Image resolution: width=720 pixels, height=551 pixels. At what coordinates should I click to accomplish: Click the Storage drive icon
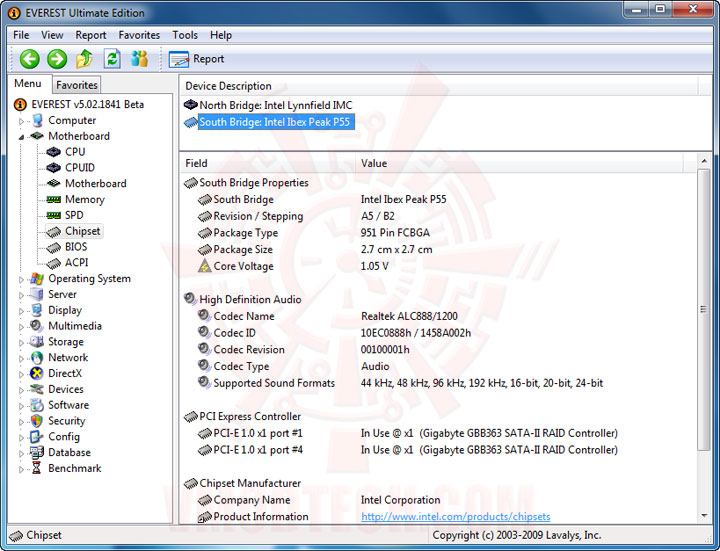[37, 342]
